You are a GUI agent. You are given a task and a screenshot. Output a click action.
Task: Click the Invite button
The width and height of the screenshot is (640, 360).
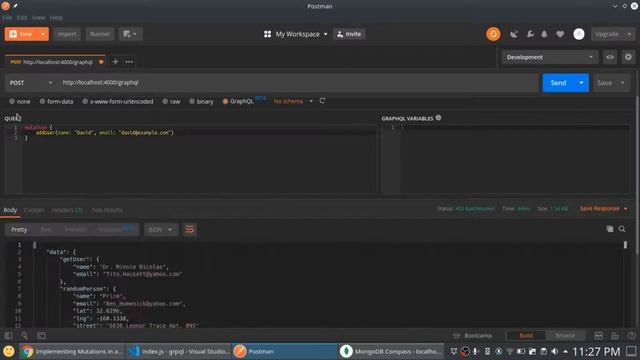click(x=349, y=34)
